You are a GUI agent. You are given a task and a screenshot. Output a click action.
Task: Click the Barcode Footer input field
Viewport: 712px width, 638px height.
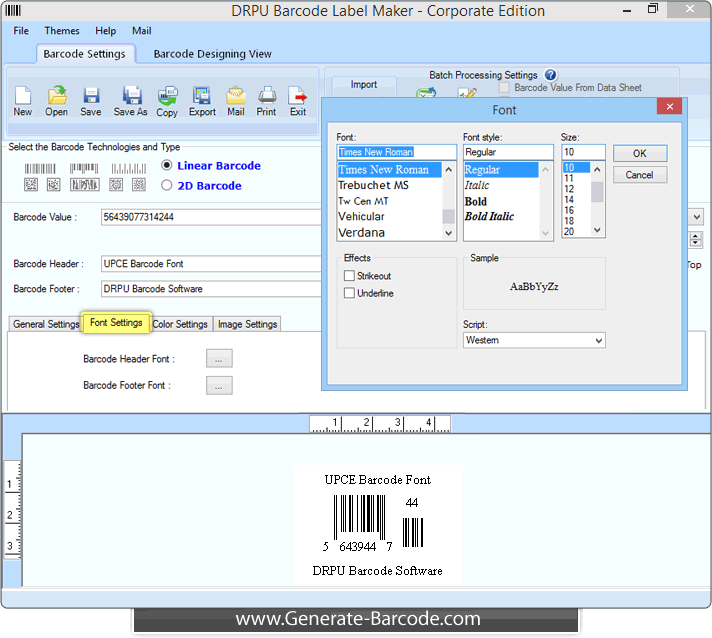click(212, 289)
